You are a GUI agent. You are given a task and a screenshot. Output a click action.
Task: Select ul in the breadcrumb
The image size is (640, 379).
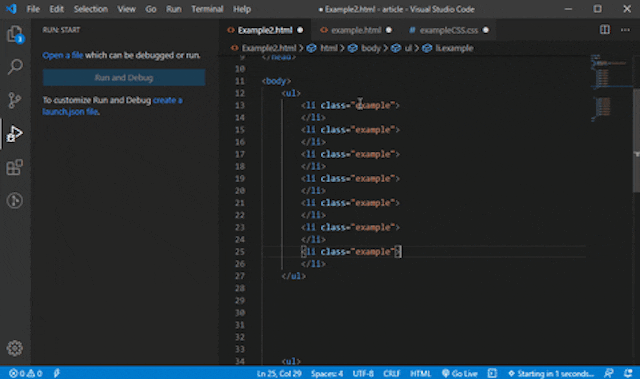pos(408,48)
